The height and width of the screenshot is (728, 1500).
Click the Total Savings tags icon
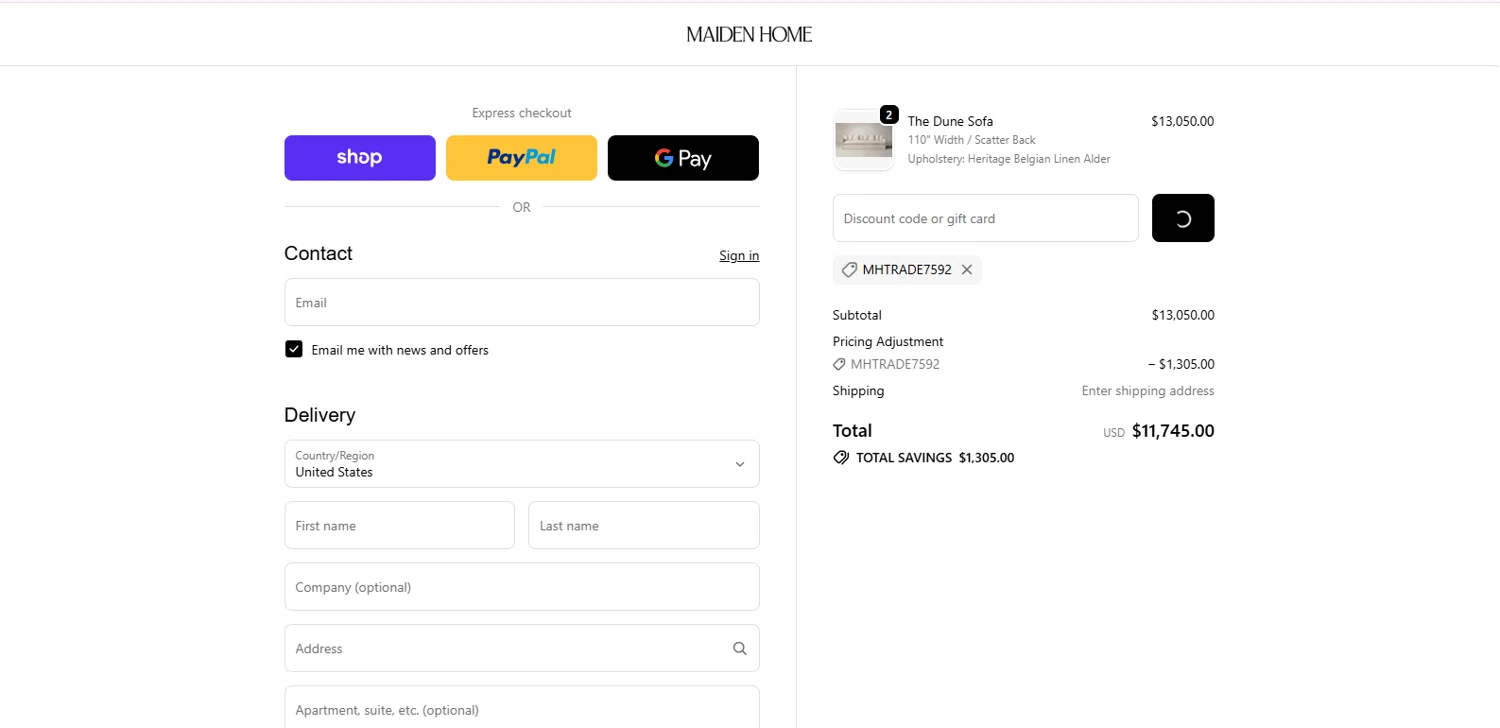point(841,458)
